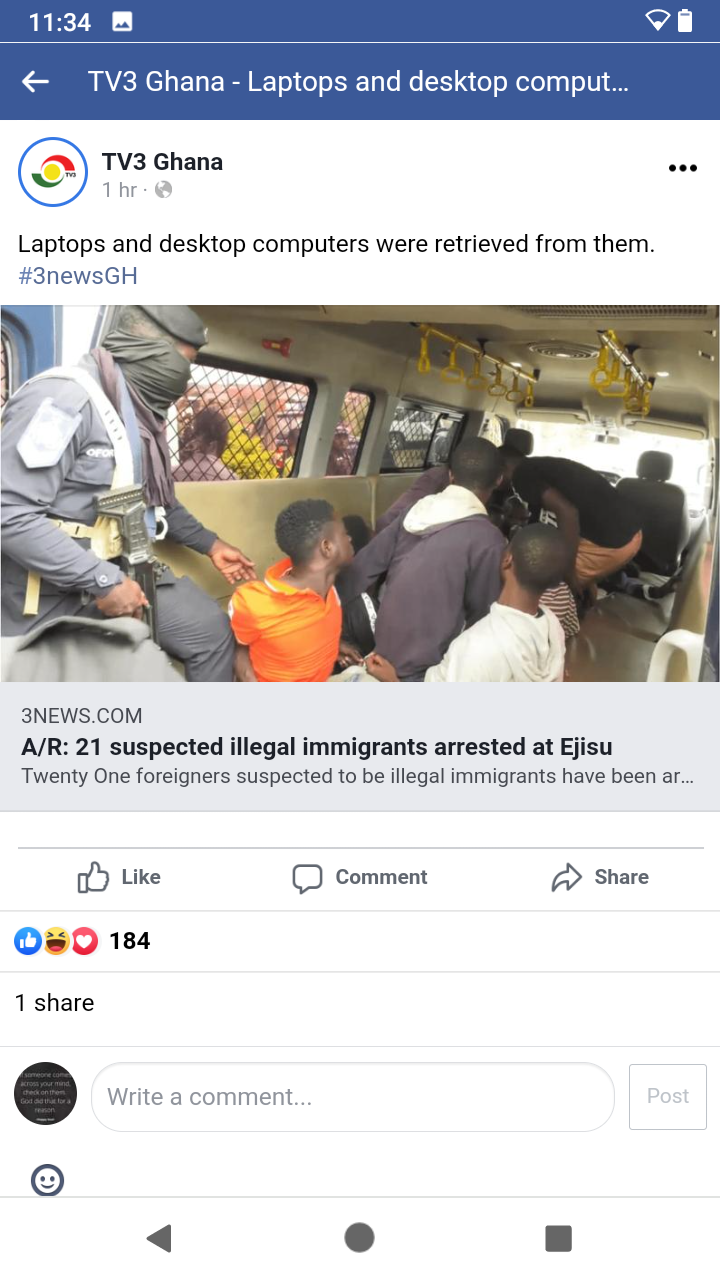Tap the back arrow in header

[x=36, y=82]
